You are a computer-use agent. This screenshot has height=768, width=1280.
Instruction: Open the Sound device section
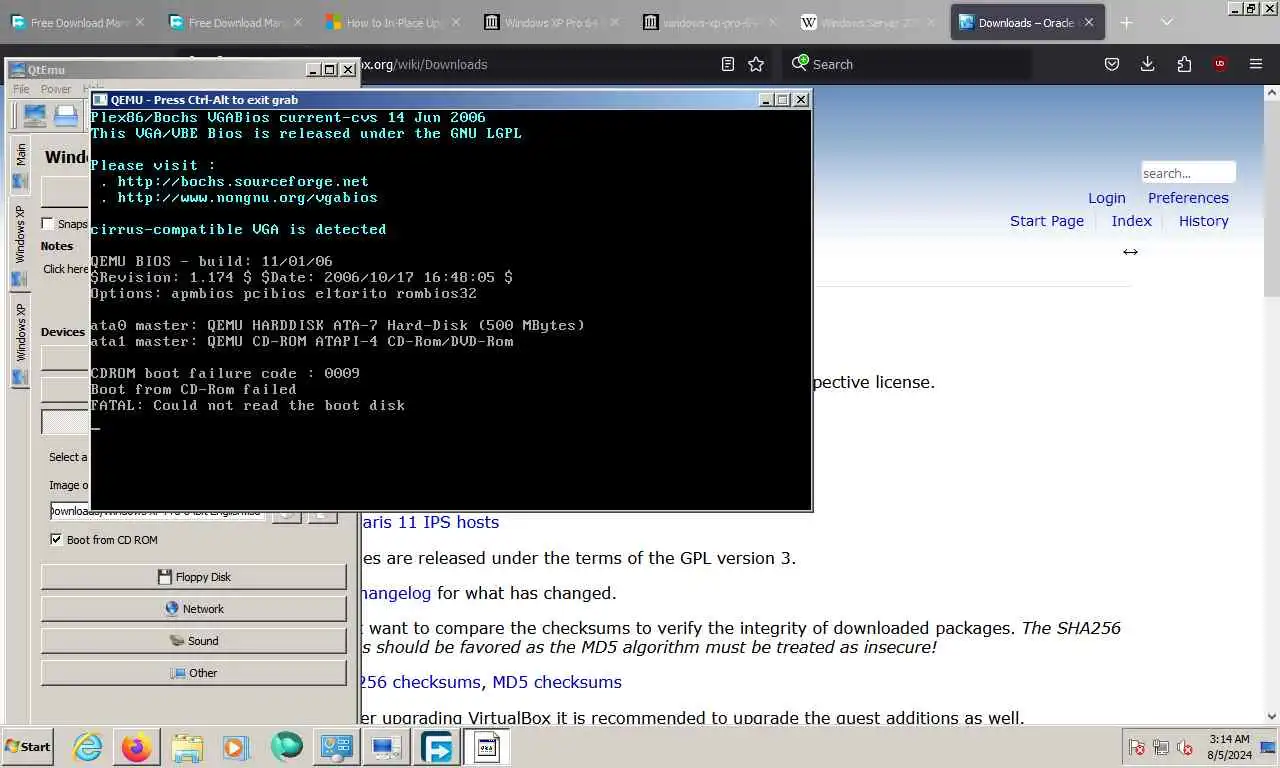click(193, 641)
